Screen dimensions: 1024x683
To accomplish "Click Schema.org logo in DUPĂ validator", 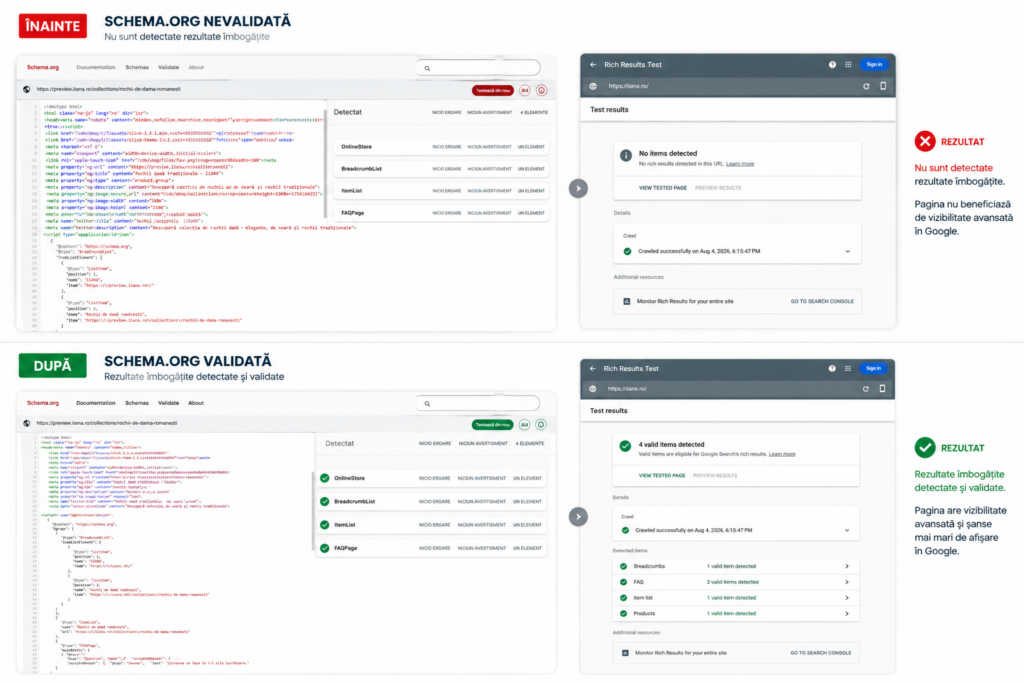I will pyautogui.click(x=42, y=403).
